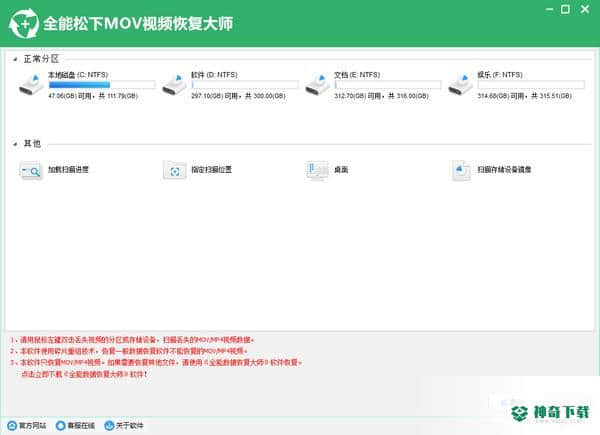Viewport: 600px width, 435px height.
Task: Open the 官方网站 link
Action: 33,425
